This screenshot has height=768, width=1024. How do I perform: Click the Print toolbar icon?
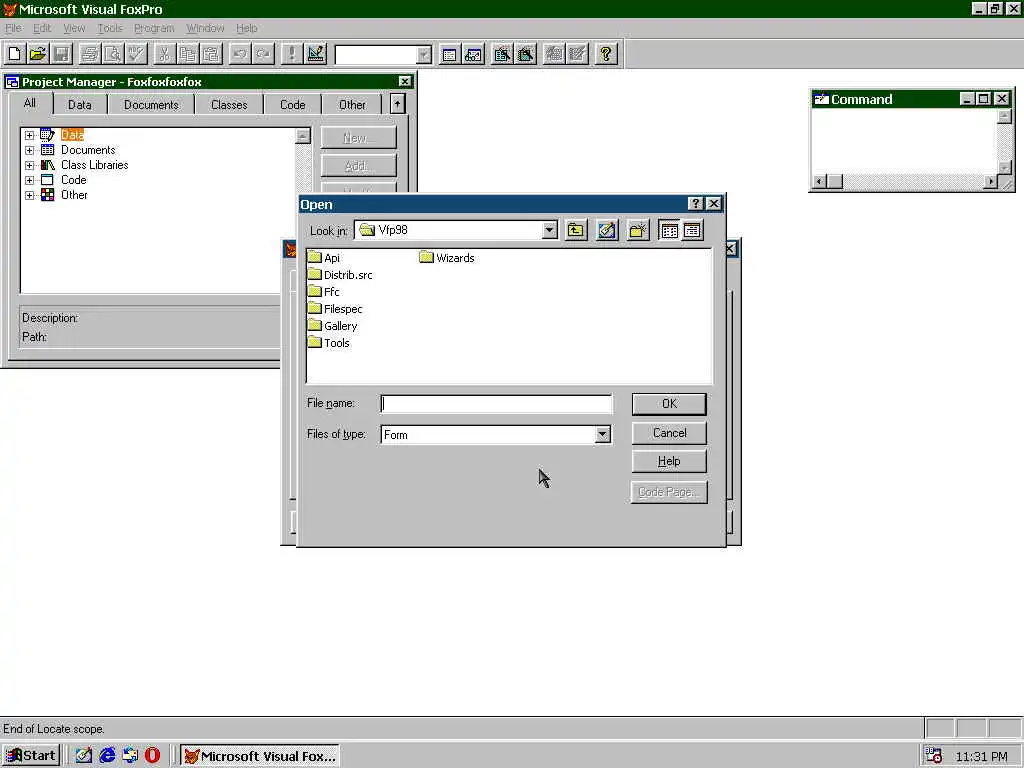(89, 54)
